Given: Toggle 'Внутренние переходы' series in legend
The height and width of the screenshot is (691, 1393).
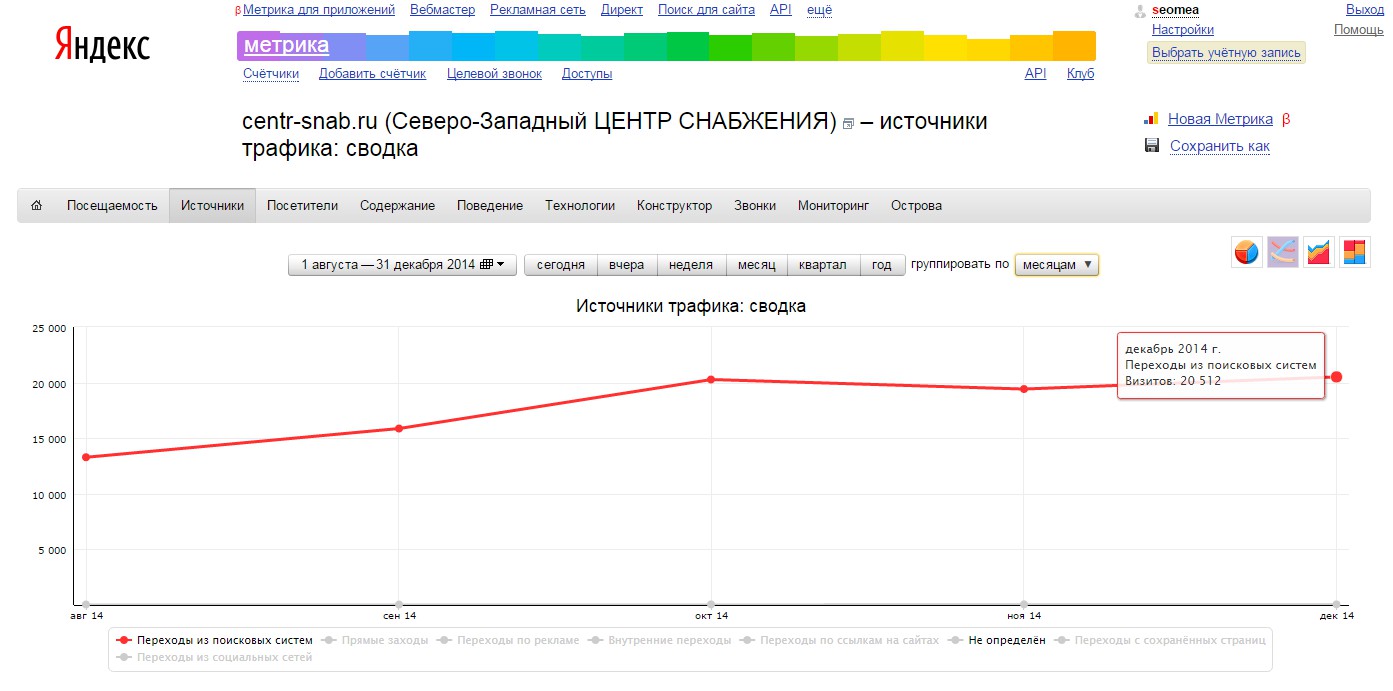Looking at the screenshot, I should (660, 640).
